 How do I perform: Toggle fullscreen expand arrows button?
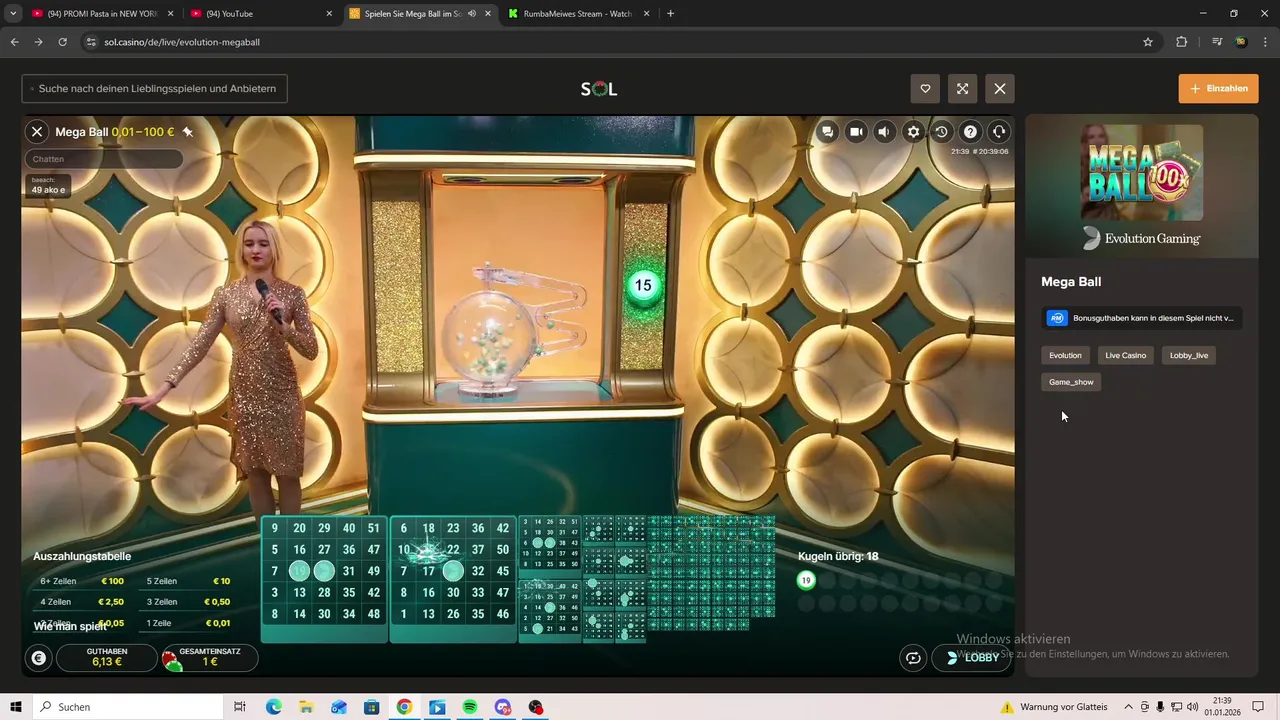(x=962, y=89)
